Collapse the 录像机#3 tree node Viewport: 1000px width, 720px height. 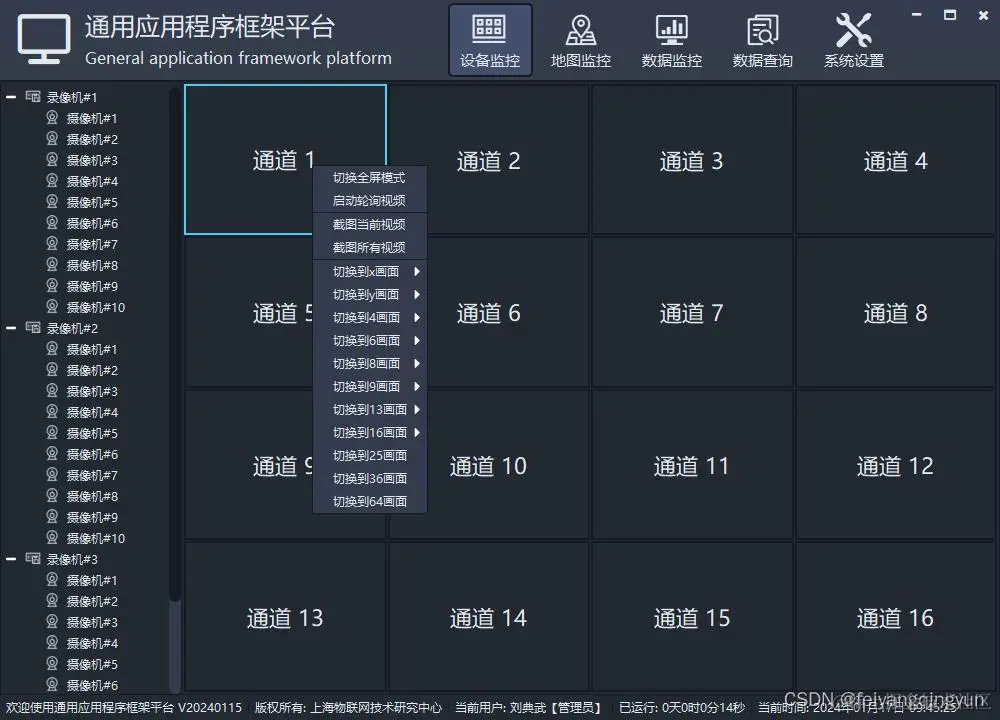[x=9, y=559]
